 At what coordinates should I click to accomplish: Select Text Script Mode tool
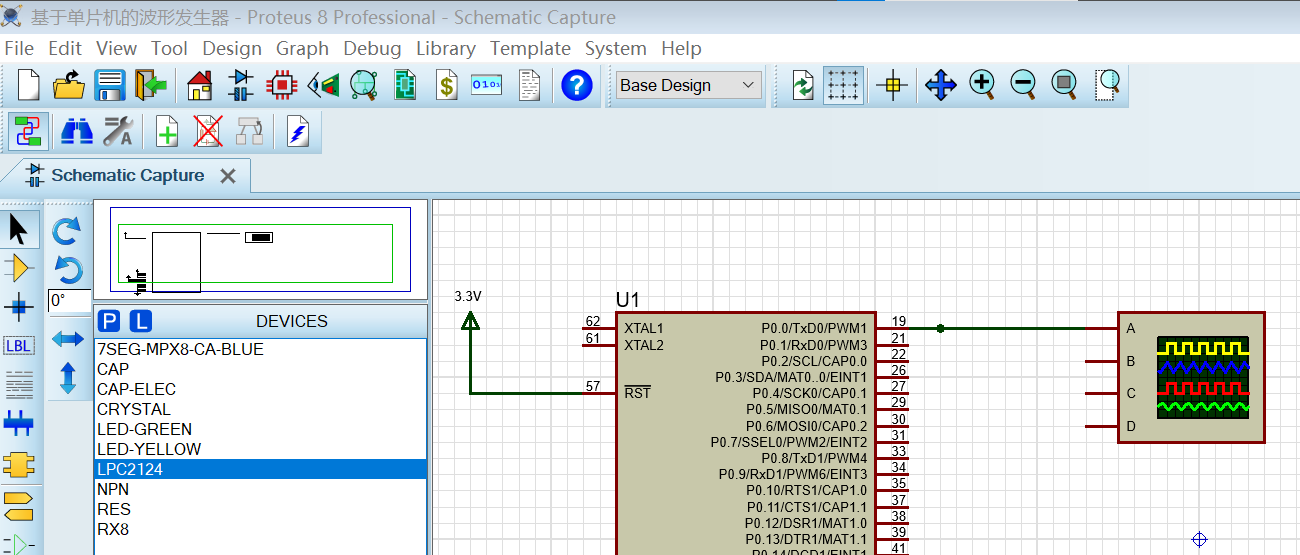coord(19,384)
